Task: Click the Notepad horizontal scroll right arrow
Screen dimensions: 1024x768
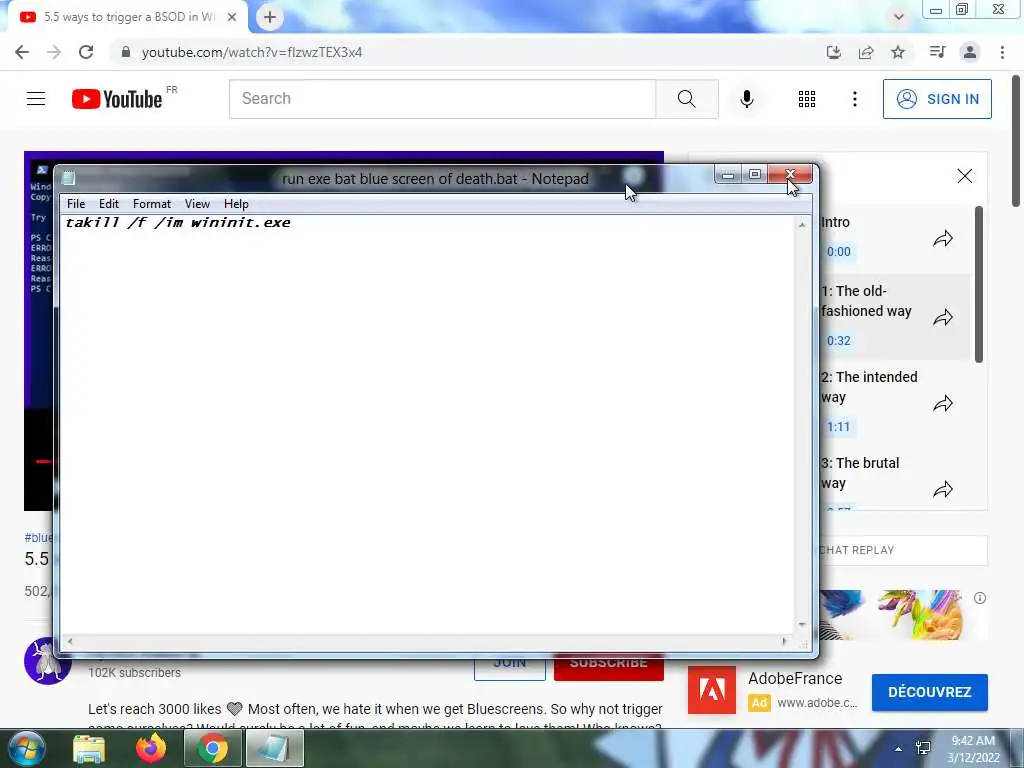Action: [784, 641]
